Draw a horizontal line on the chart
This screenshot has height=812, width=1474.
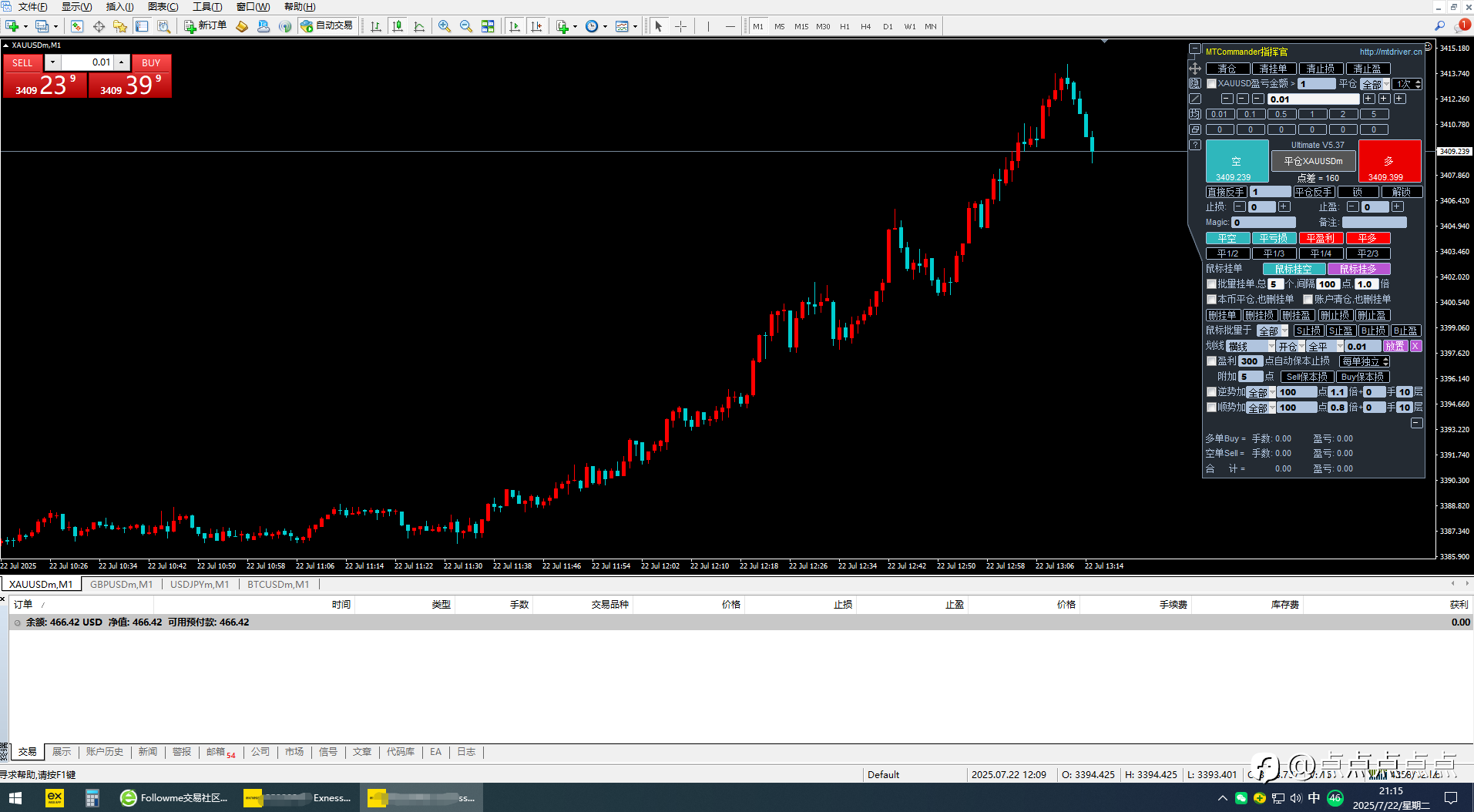coord(730,26)
